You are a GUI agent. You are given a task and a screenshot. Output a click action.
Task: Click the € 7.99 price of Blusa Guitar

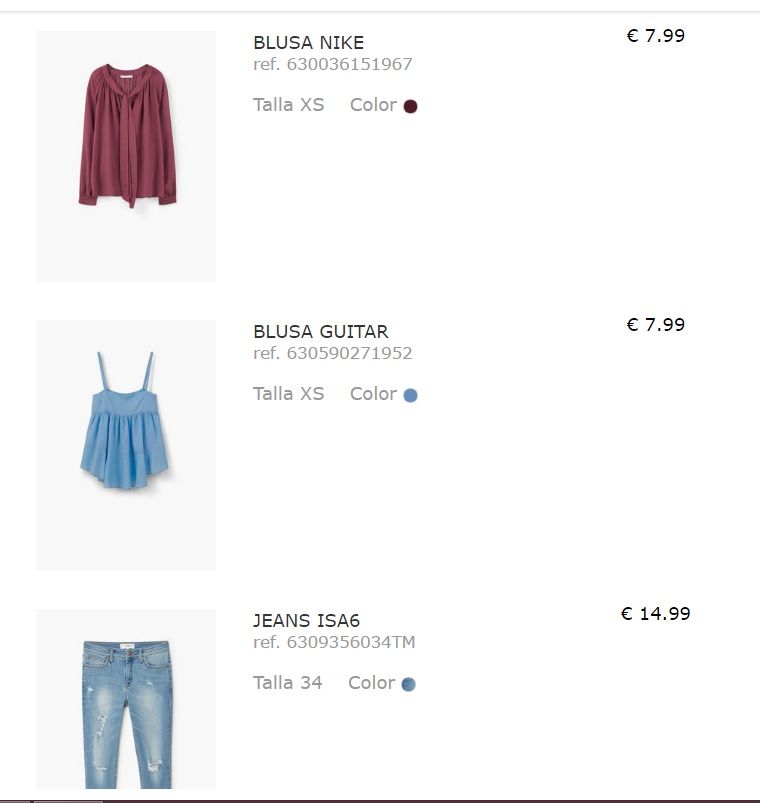click(x=656, y=324)
